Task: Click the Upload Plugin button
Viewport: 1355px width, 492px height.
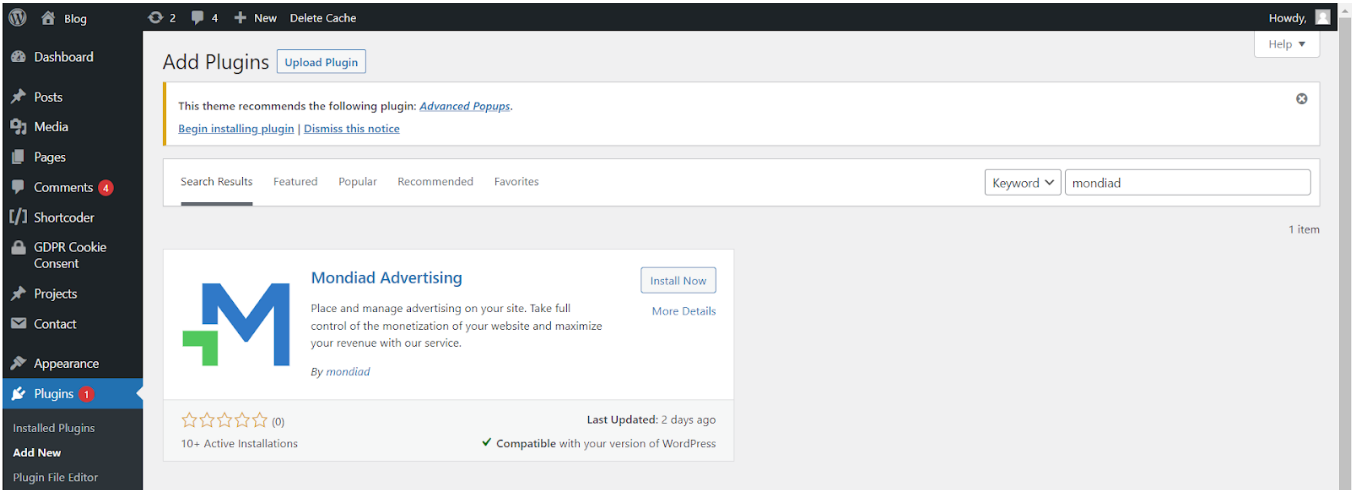Action: pyautogui.click(x=321, y=62)
